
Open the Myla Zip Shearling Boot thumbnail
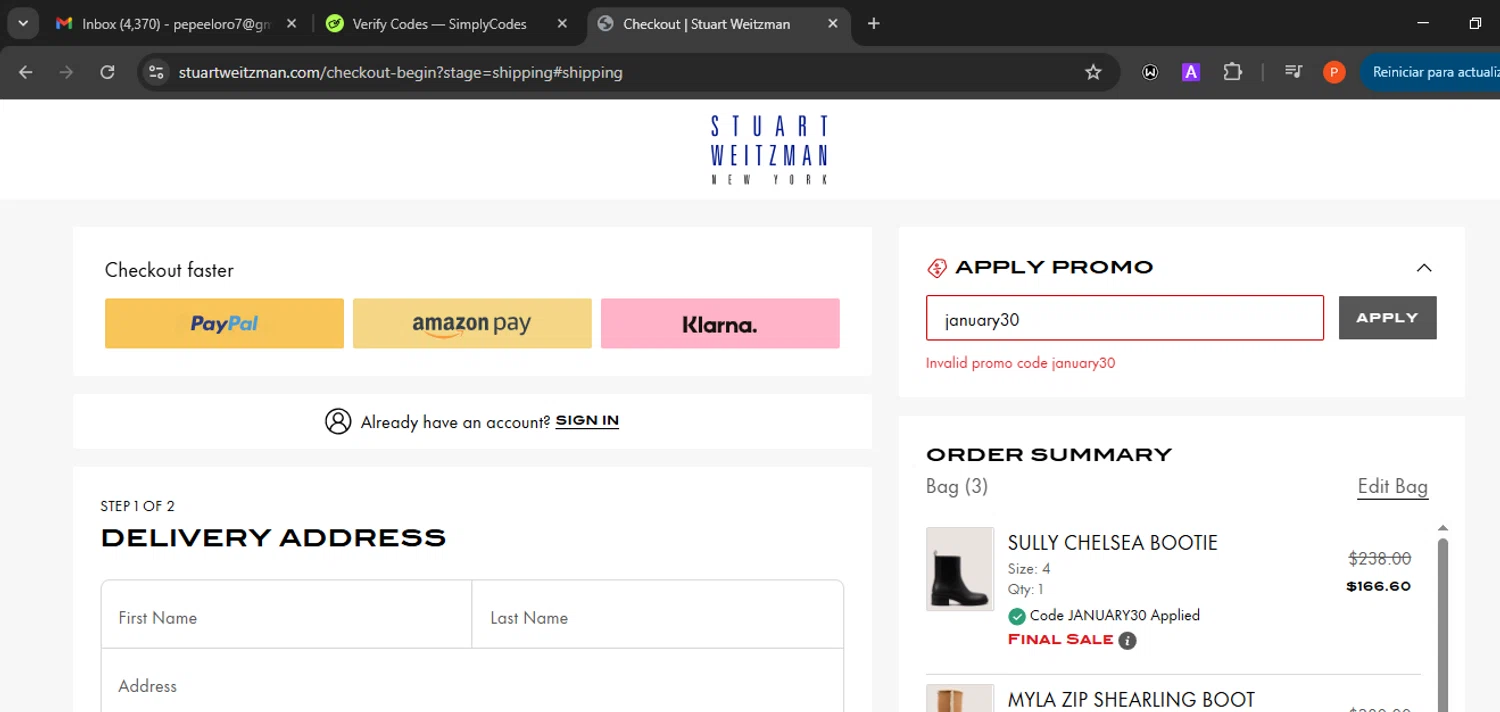[x=960, y=698]
